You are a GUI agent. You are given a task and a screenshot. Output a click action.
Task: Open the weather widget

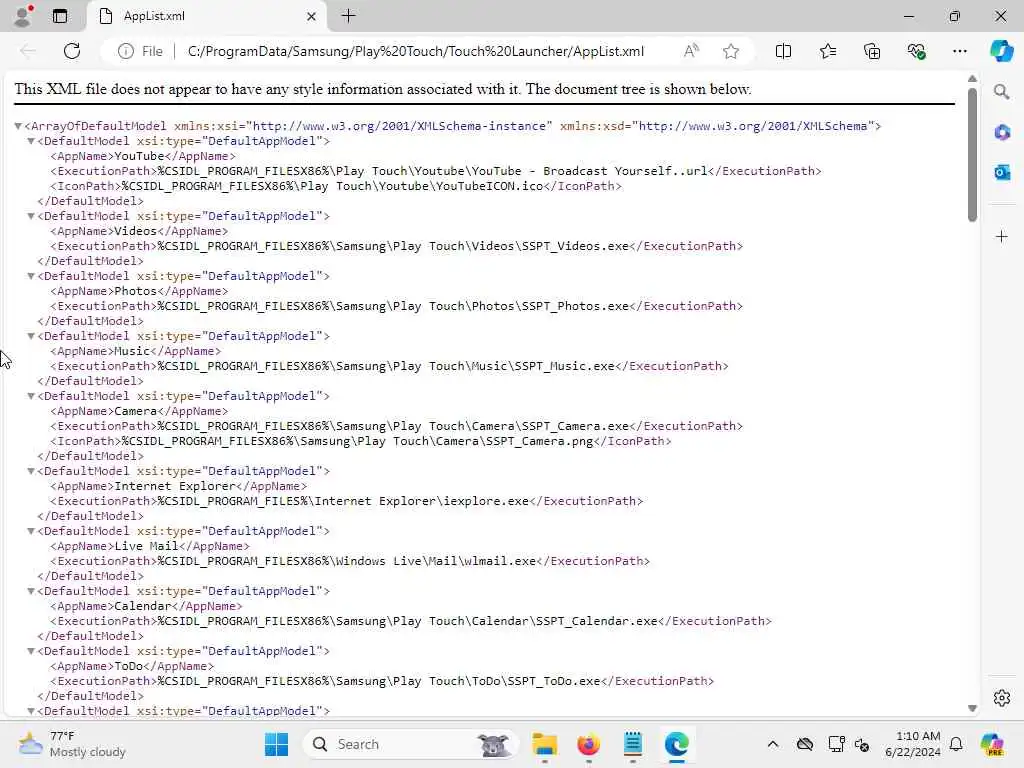pos(72,744)
